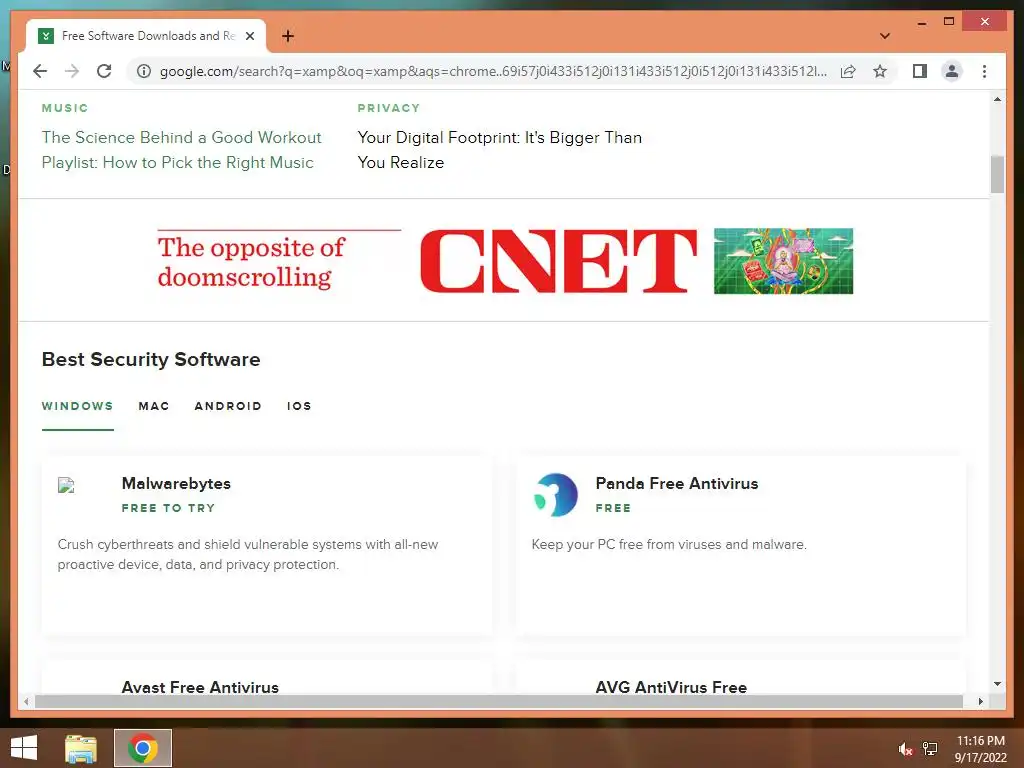1024x768 pixels.
Task: Open File Explorer from taskbar
Action: pyautogui.click(x=81, y=748)
